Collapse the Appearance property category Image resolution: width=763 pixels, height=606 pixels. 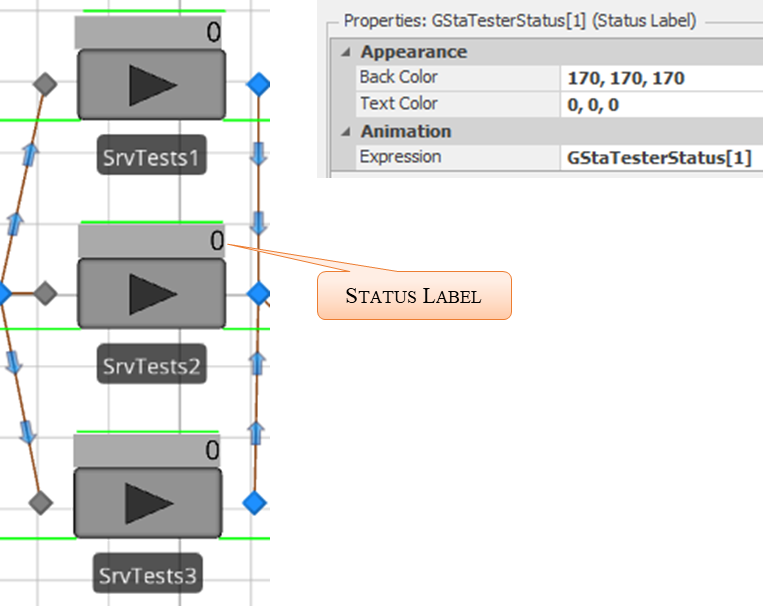346,52
